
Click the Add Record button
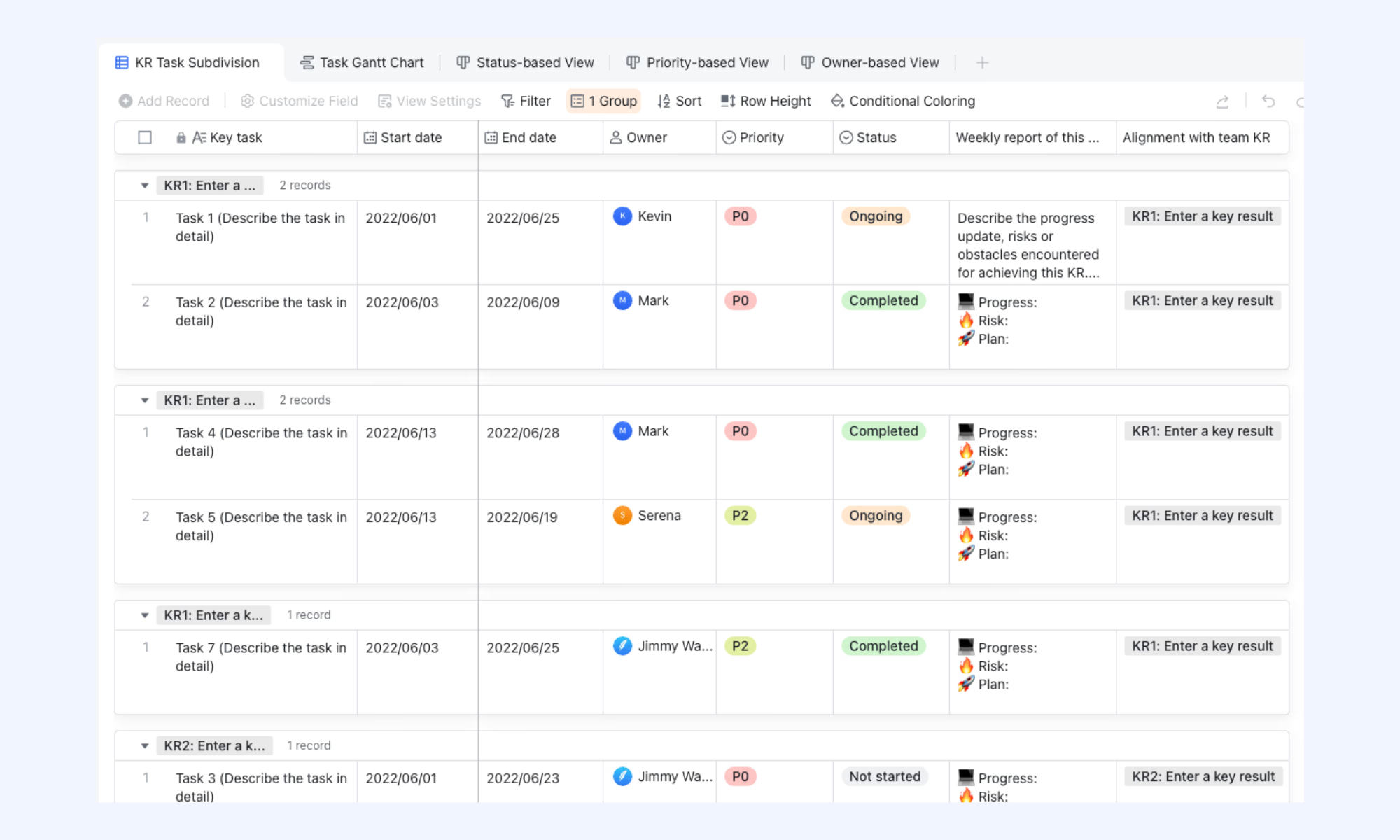pos(164,101)
